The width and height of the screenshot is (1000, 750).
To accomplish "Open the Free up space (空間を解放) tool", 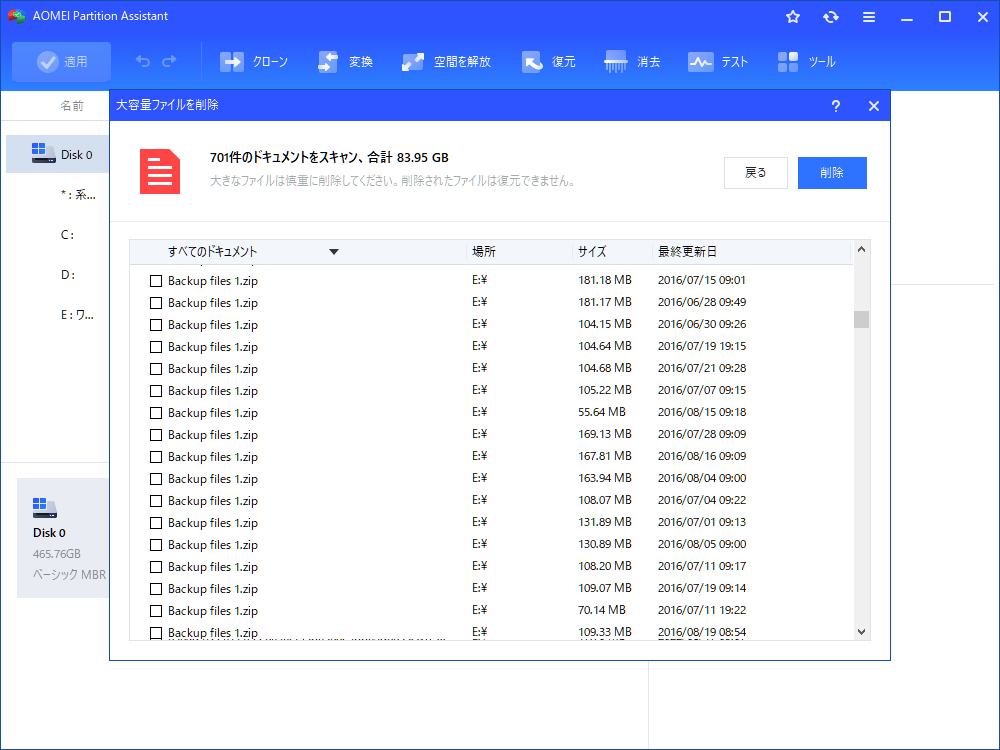I will (x=446, y=62).
